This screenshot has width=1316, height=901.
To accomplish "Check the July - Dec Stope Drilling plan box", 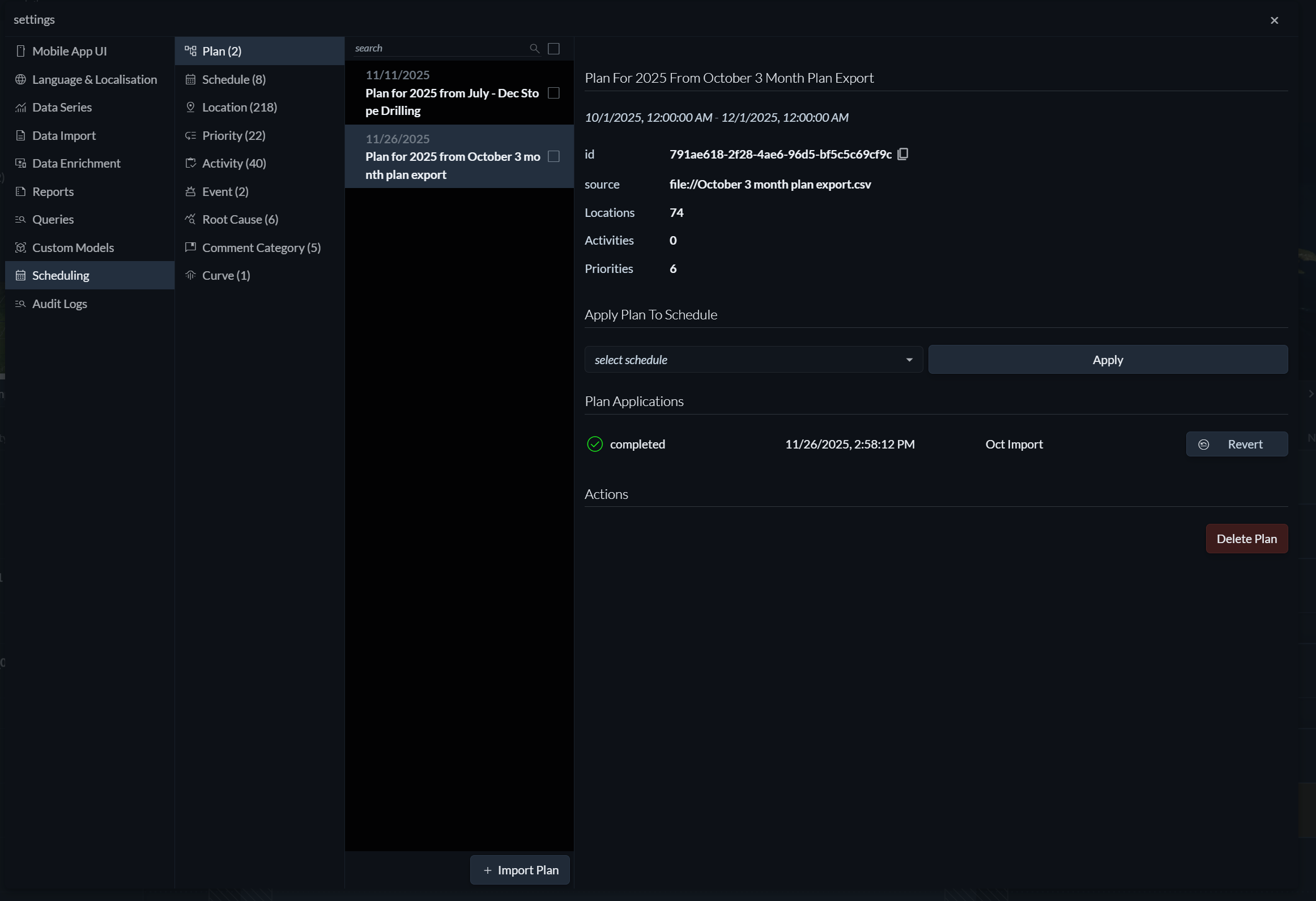I will [x=554, y=93].
